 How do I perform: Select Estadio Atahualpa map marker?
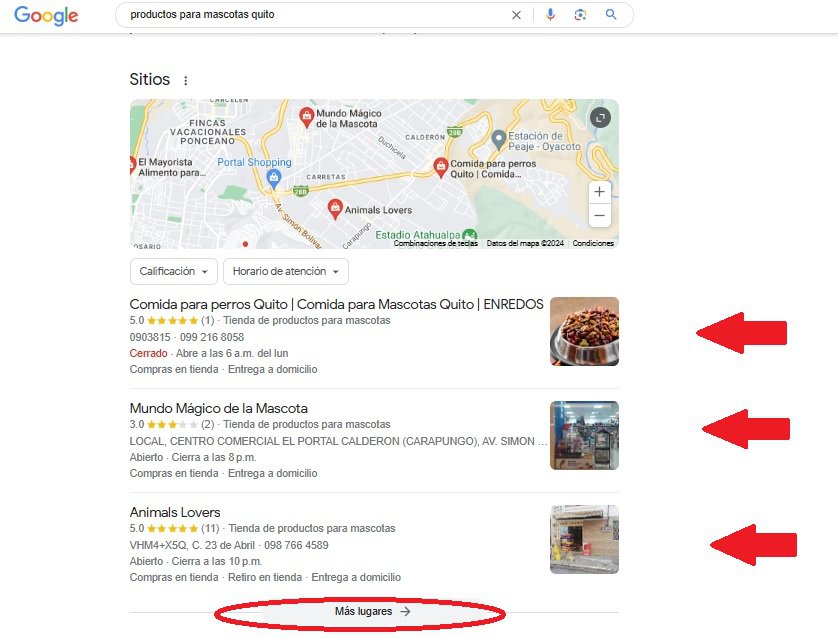tap(470, 235)
